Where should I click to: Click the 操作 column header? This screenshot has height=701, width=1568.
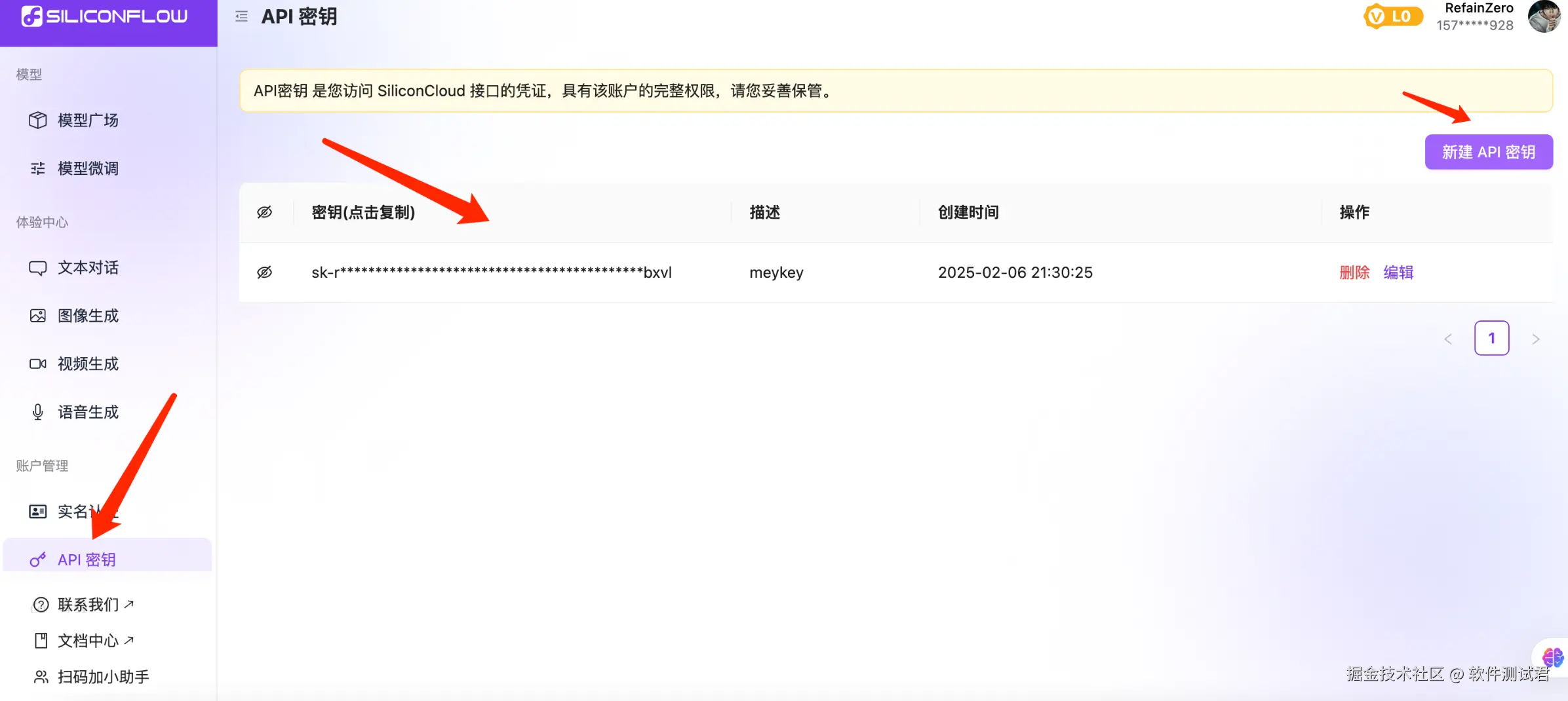click(x=1354, y=212)
